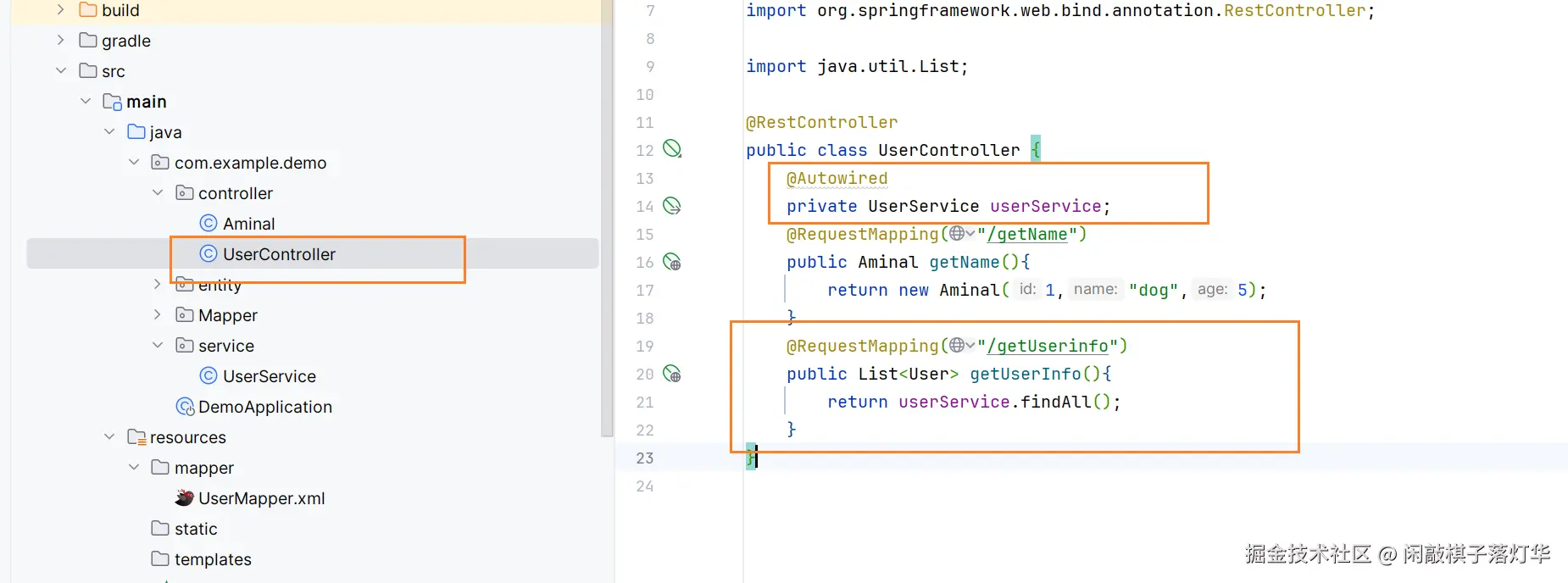Open the globe dropdown beside /getUserinfo mapping
This screenshot has width=1568, height=583.
962,345
